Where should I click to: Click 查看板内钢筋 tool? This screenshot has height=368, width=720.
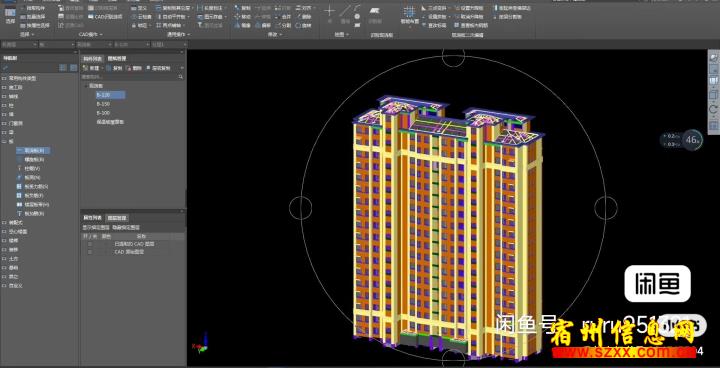pyautogui.click(x=471, y=25)
